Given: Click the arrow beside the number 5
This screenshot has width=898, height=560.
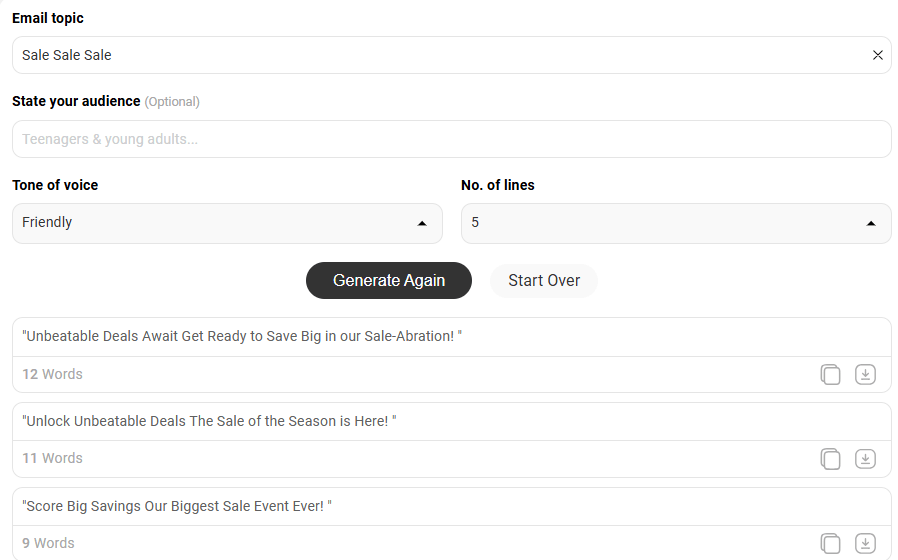Looking at the screenshot, I should tap(871, 223).
